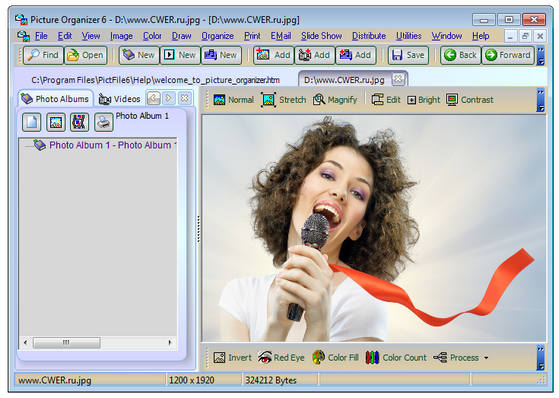Click the printer icon in album panel
The width and height of the screenshot is (559, 398).
pos(104,122)
